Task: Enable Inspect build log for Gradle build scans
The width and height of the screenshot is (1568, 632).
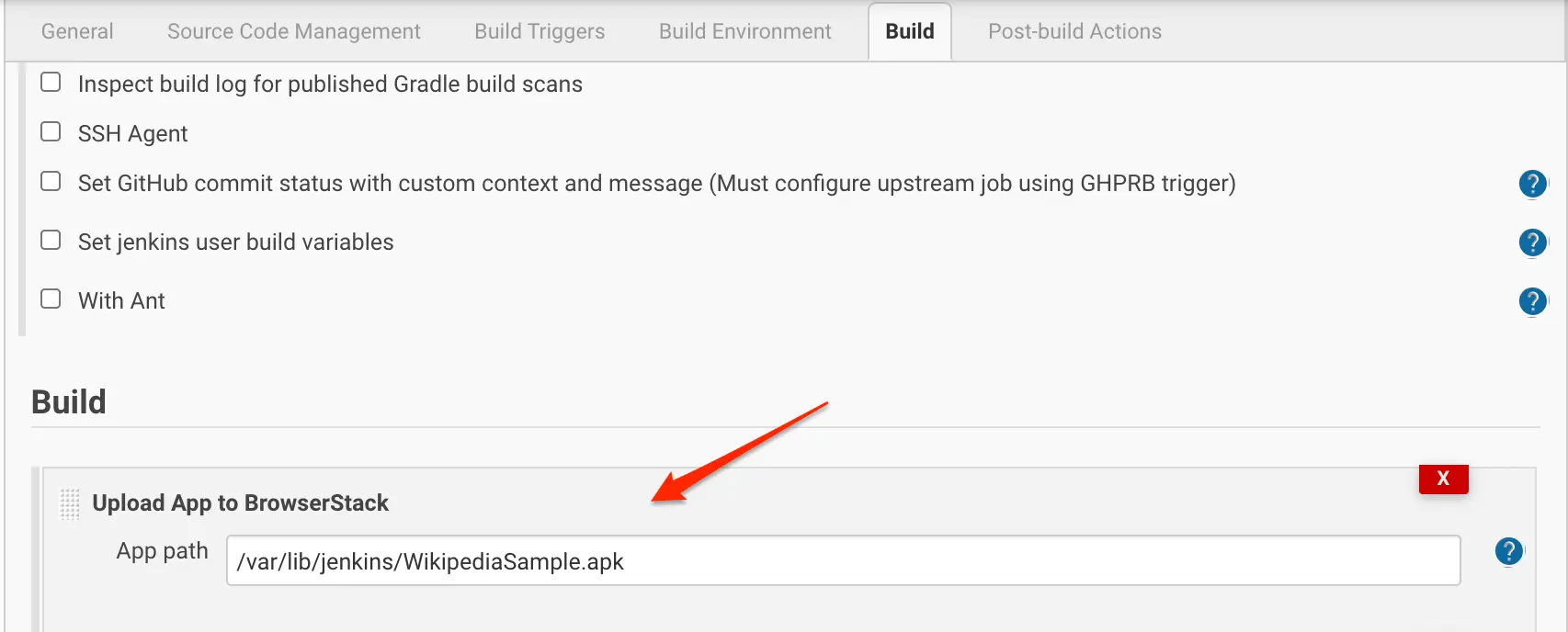Action: (51, 83)
